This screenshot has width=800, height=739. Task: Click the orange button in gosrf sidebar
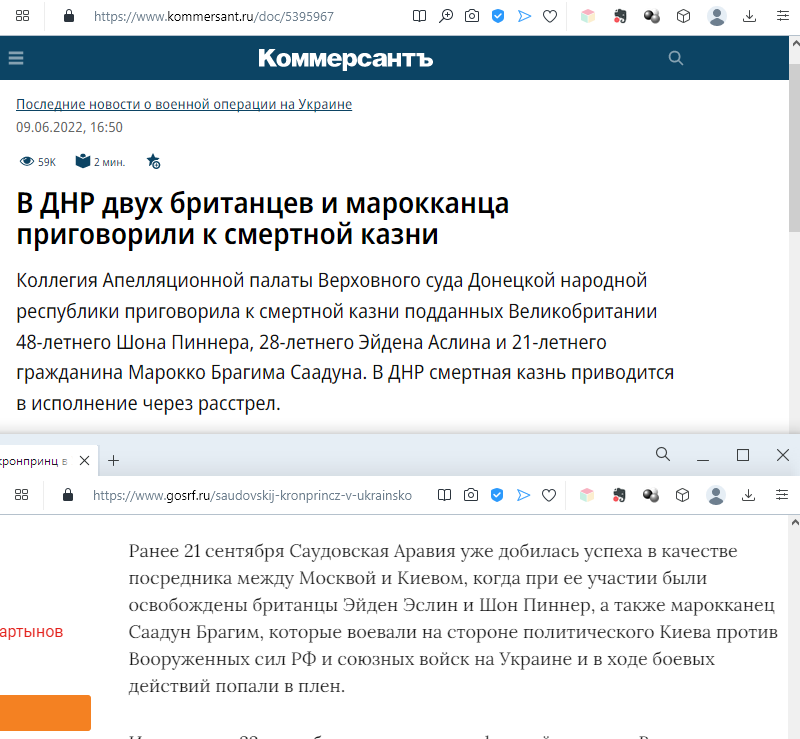(45, 712)
